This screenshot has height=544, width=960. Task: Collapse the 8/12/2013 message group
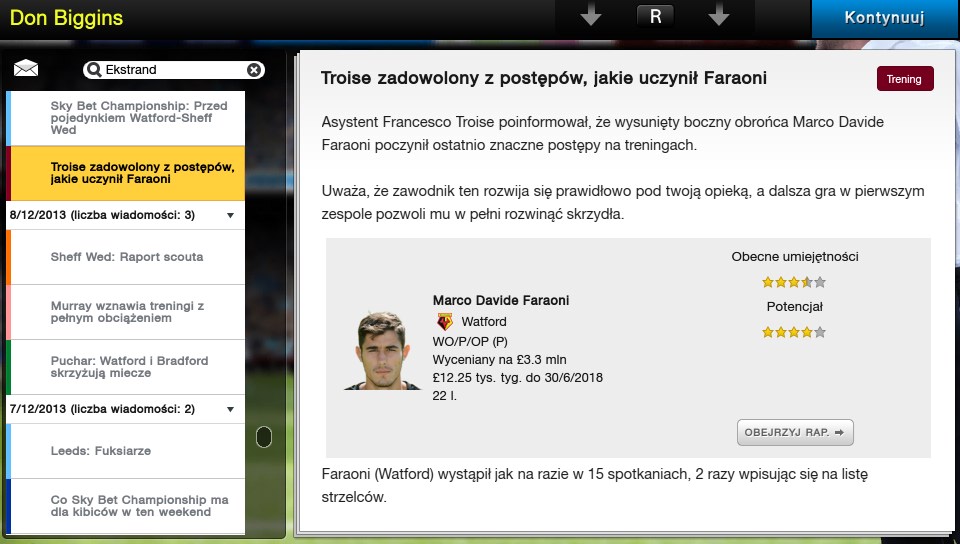[x=230, y=215]
